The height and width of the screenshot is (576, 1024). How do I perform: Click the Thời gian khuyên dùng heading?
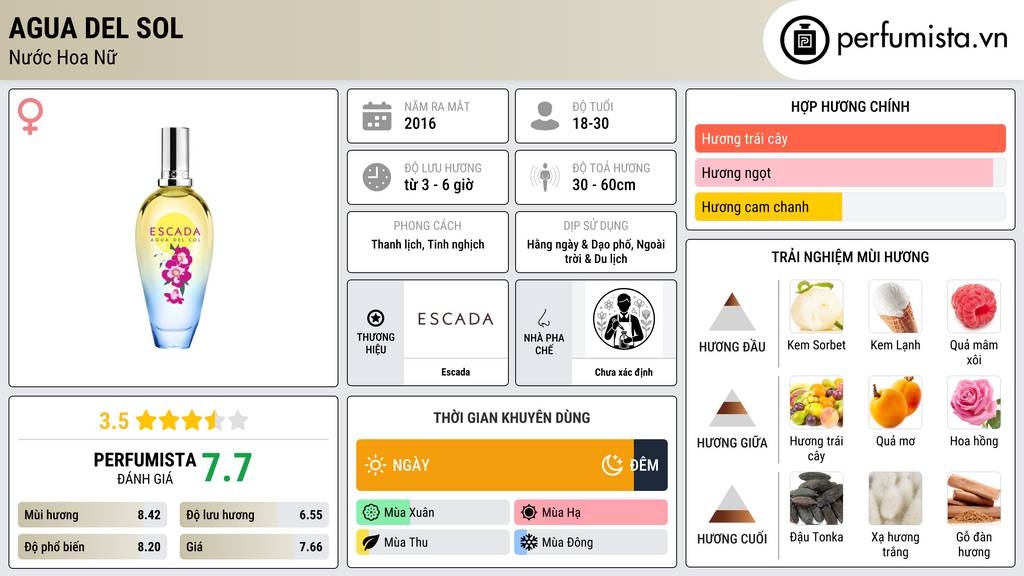click(512, 418)
